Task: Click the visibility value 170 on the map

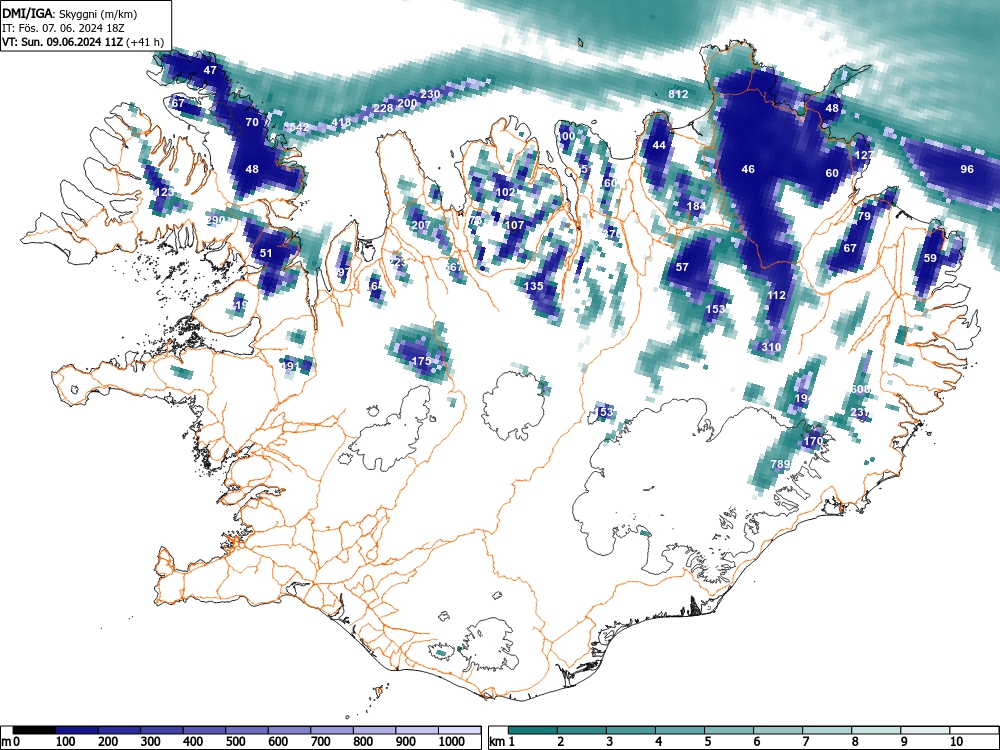Action: (x=813, y=441)
